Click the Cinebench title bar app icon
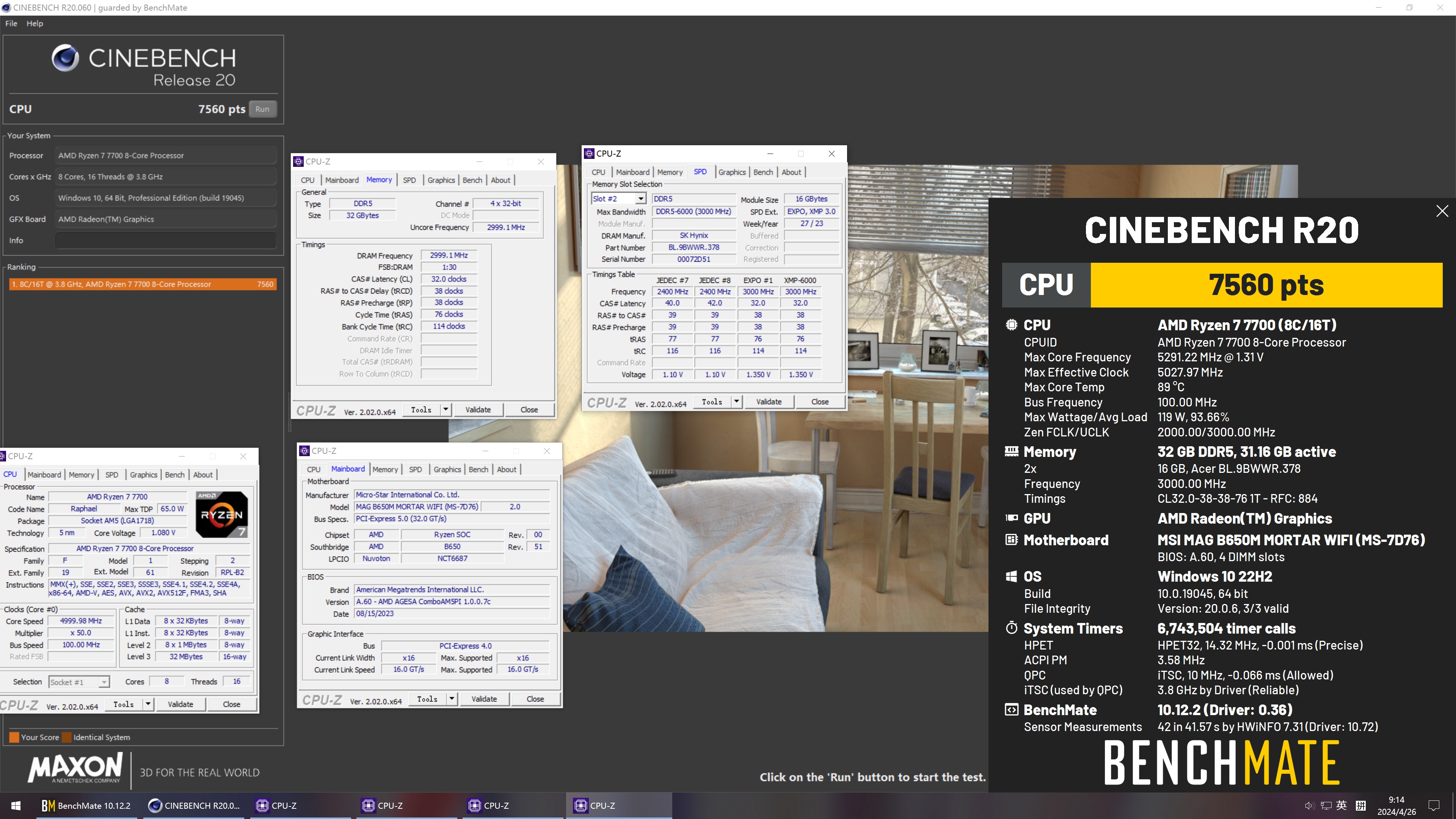 (x=6, y=7)
